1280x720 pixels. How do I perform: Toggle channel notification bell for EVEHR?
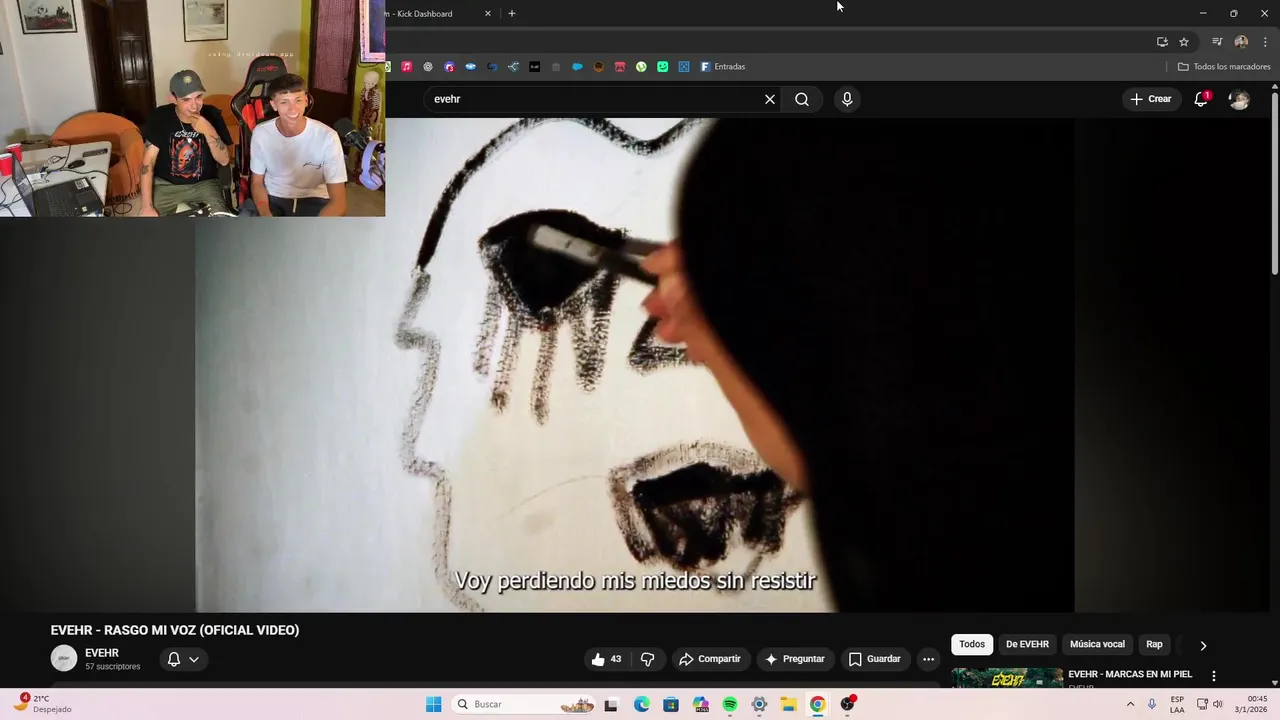[174, 659]
